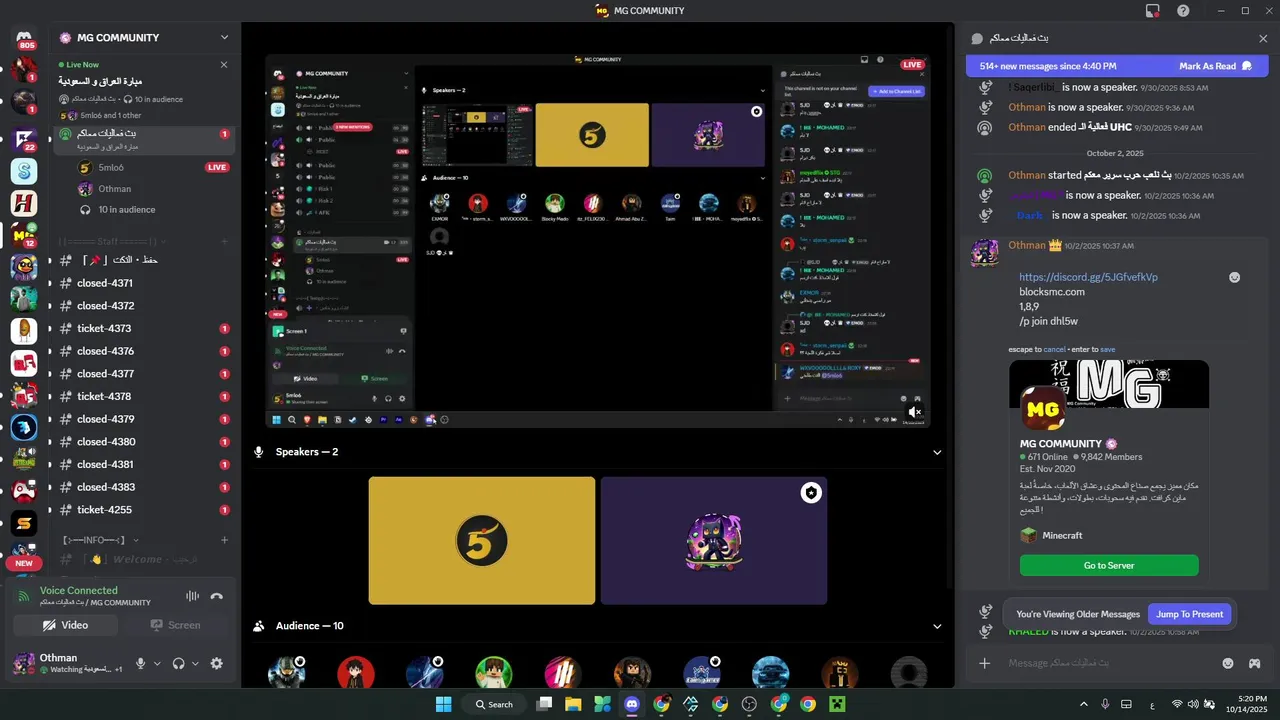Open the discord.gg invite link
The image size is (1280, 720).
click(1088, 277)
